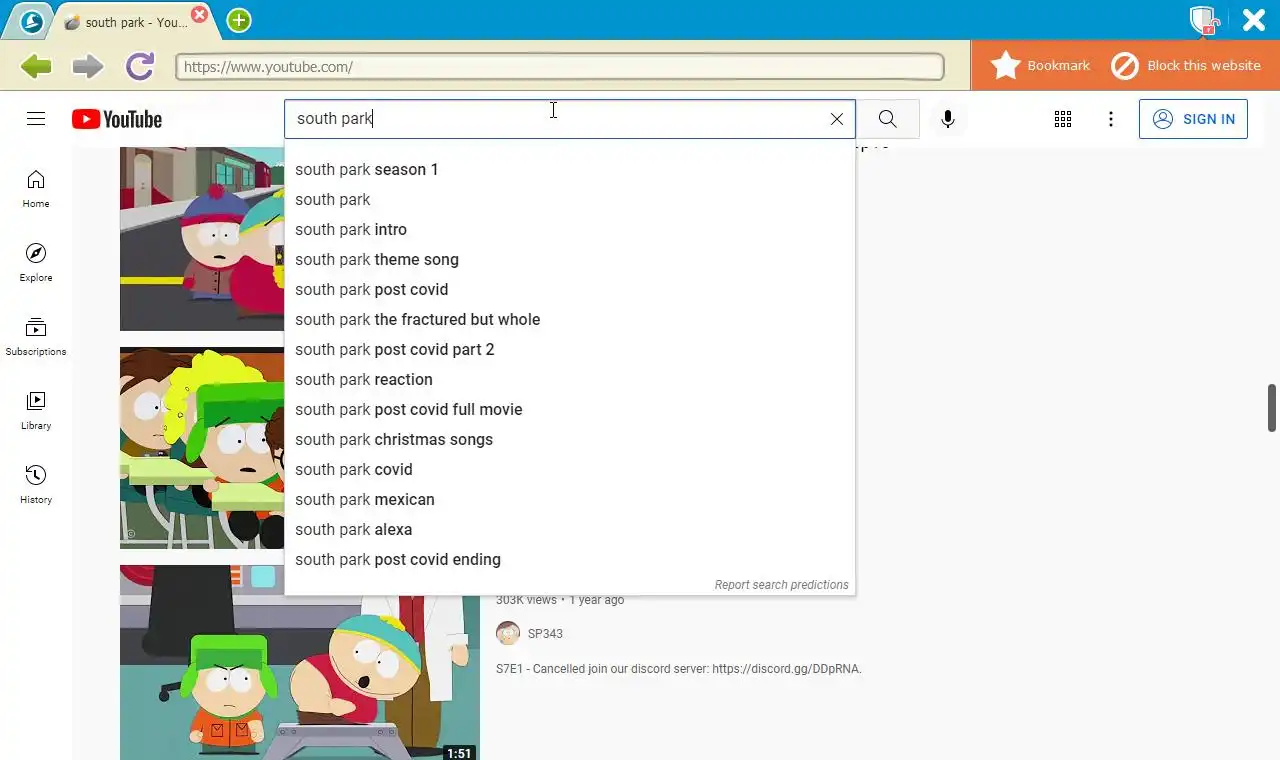
Task: Open a new tab with green plus
Action: point(239,20)
